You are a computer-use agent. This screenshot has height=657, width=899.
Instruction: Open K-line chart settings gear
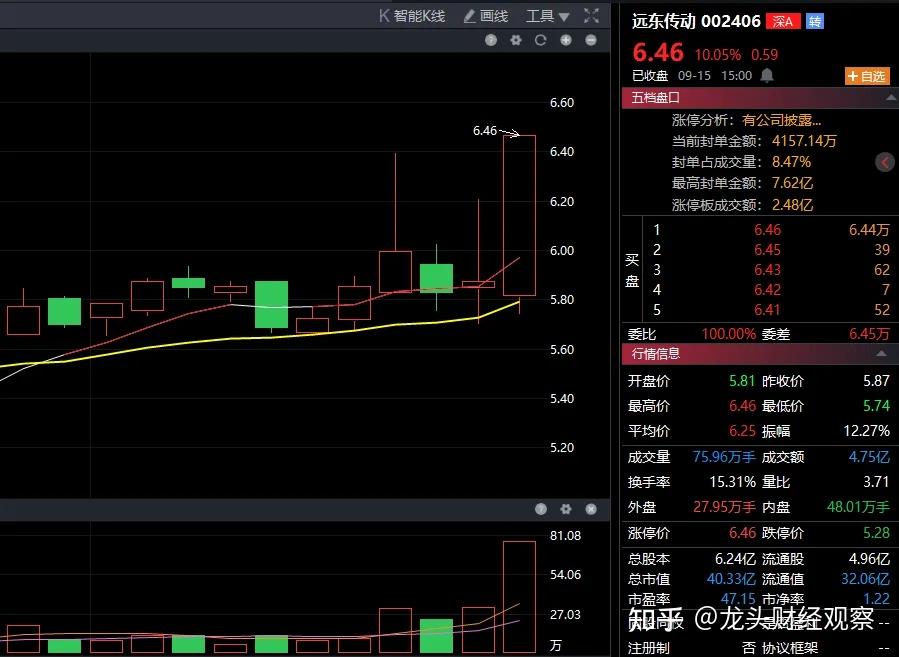[x=515, y=40]
